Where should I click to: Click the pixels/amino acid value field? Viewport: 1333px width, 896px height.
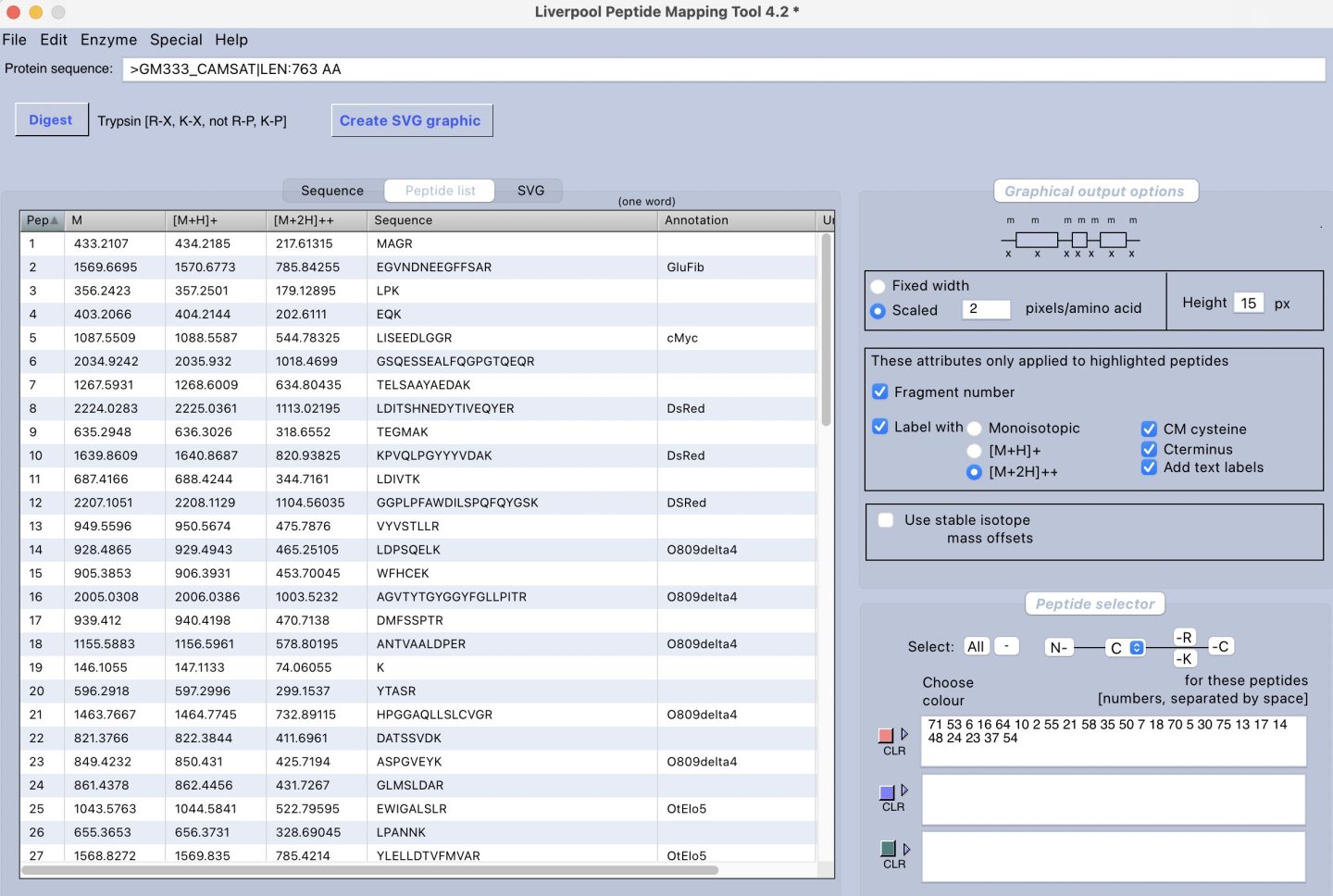pos(986,308)
